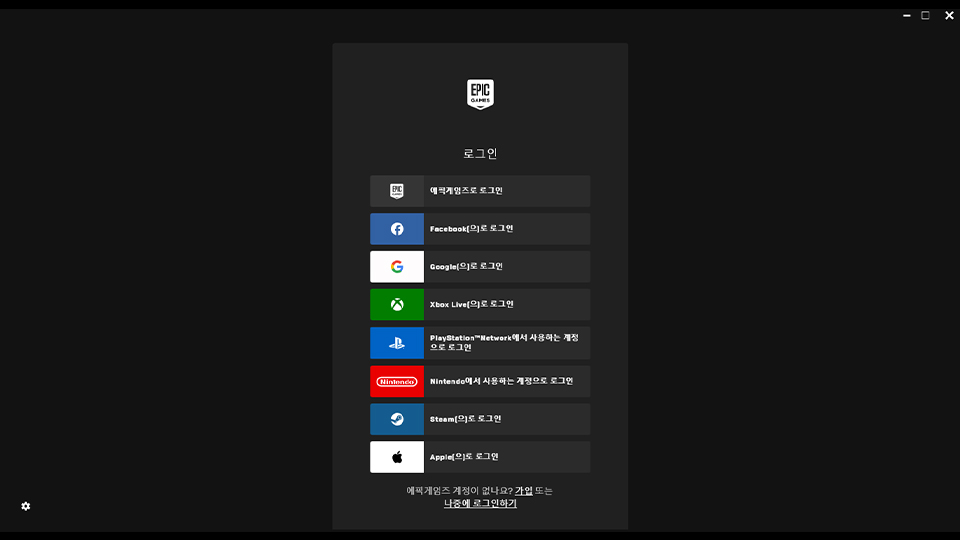960x540 pixels.
Task: Sign in with 에픽게임즈로 로그인
Action: tap(480, 191)
